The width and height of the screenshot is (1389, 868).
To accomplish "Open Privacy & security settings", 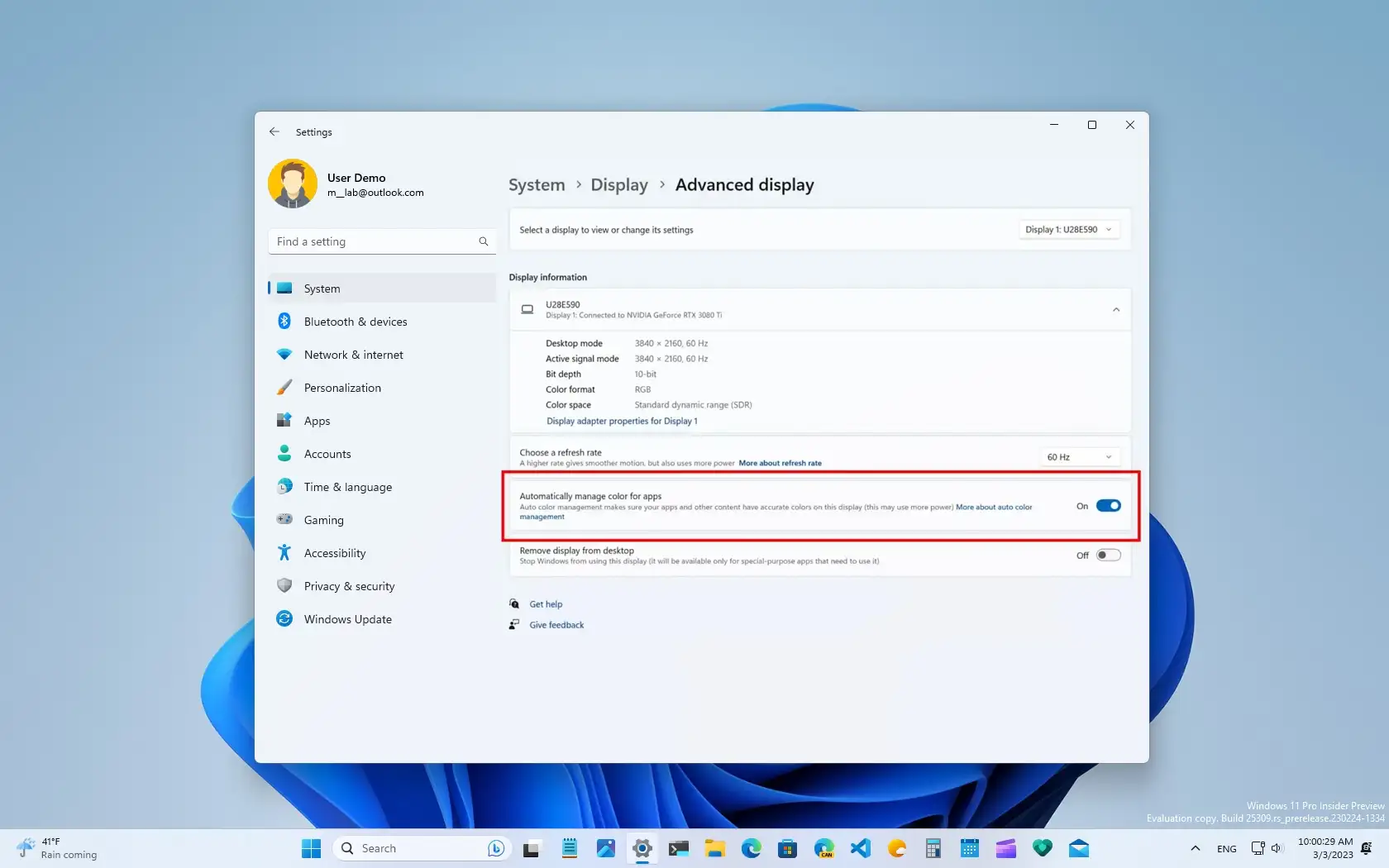I will pyautogui.click(x=348, y=585).
